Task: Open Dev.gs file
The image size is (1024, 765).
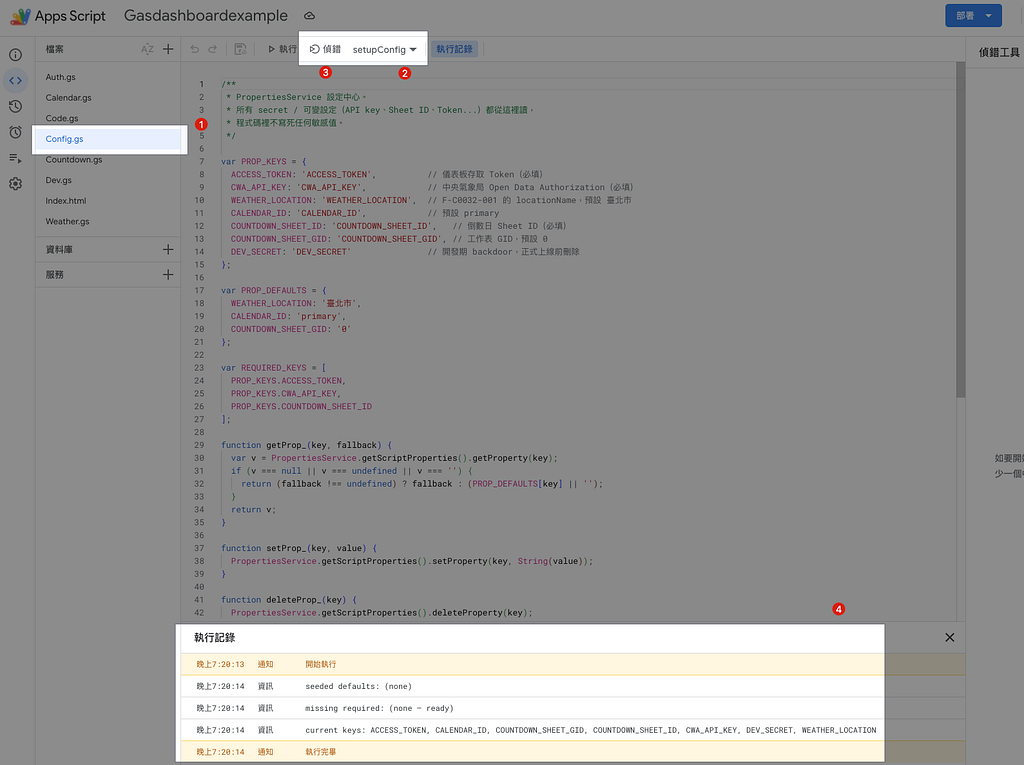Action: tap(59, 180)
